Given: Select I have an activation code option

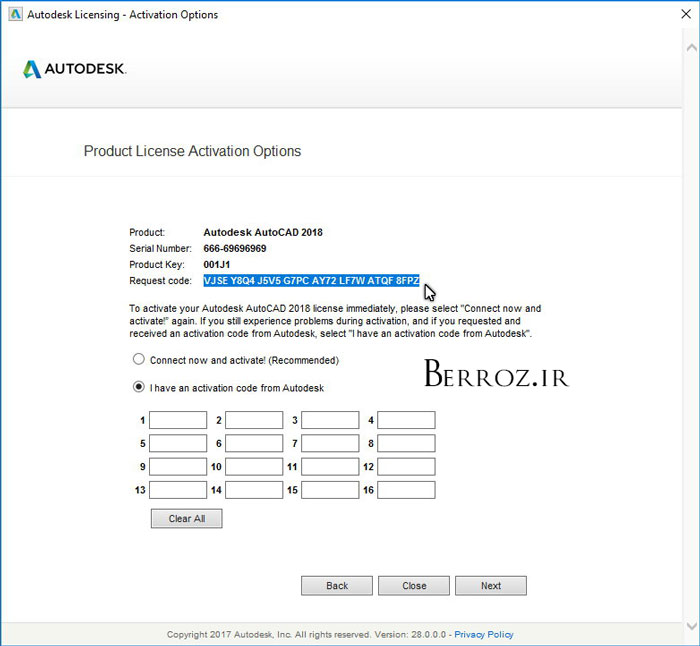Looking at the screenshot, I should [139, 387].
